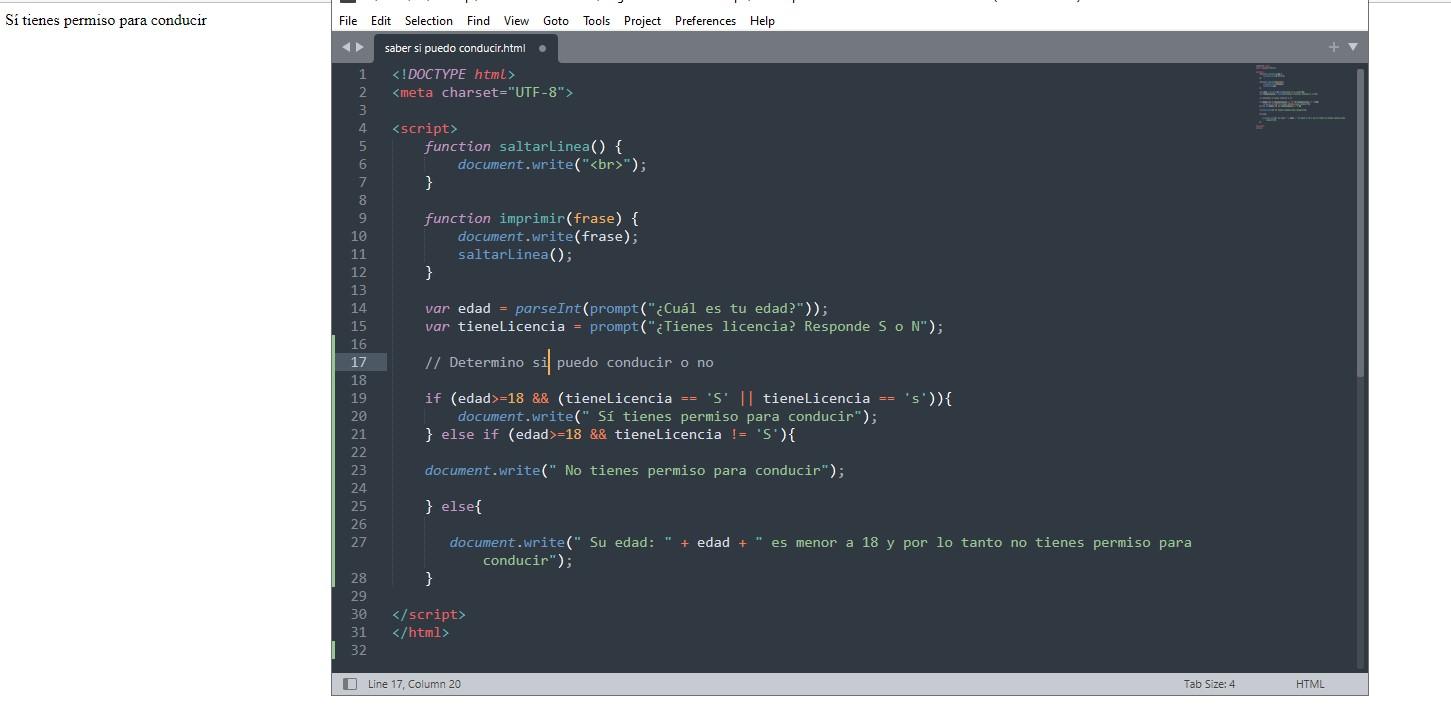Go to next tab with right arrow
The width and height of the screenshot is (1451, 723).
coord(360,47)
